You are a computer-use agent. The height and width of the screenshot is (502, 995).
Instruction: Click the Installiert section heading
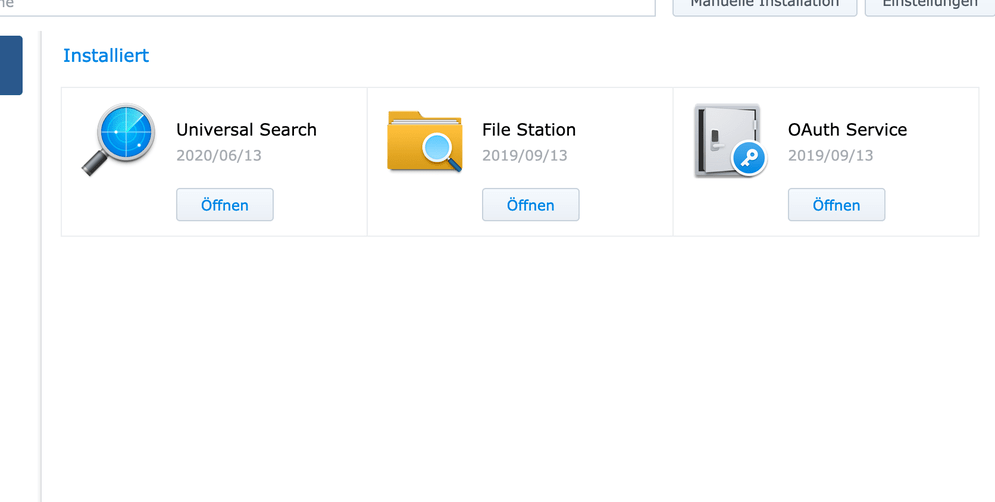106,55
